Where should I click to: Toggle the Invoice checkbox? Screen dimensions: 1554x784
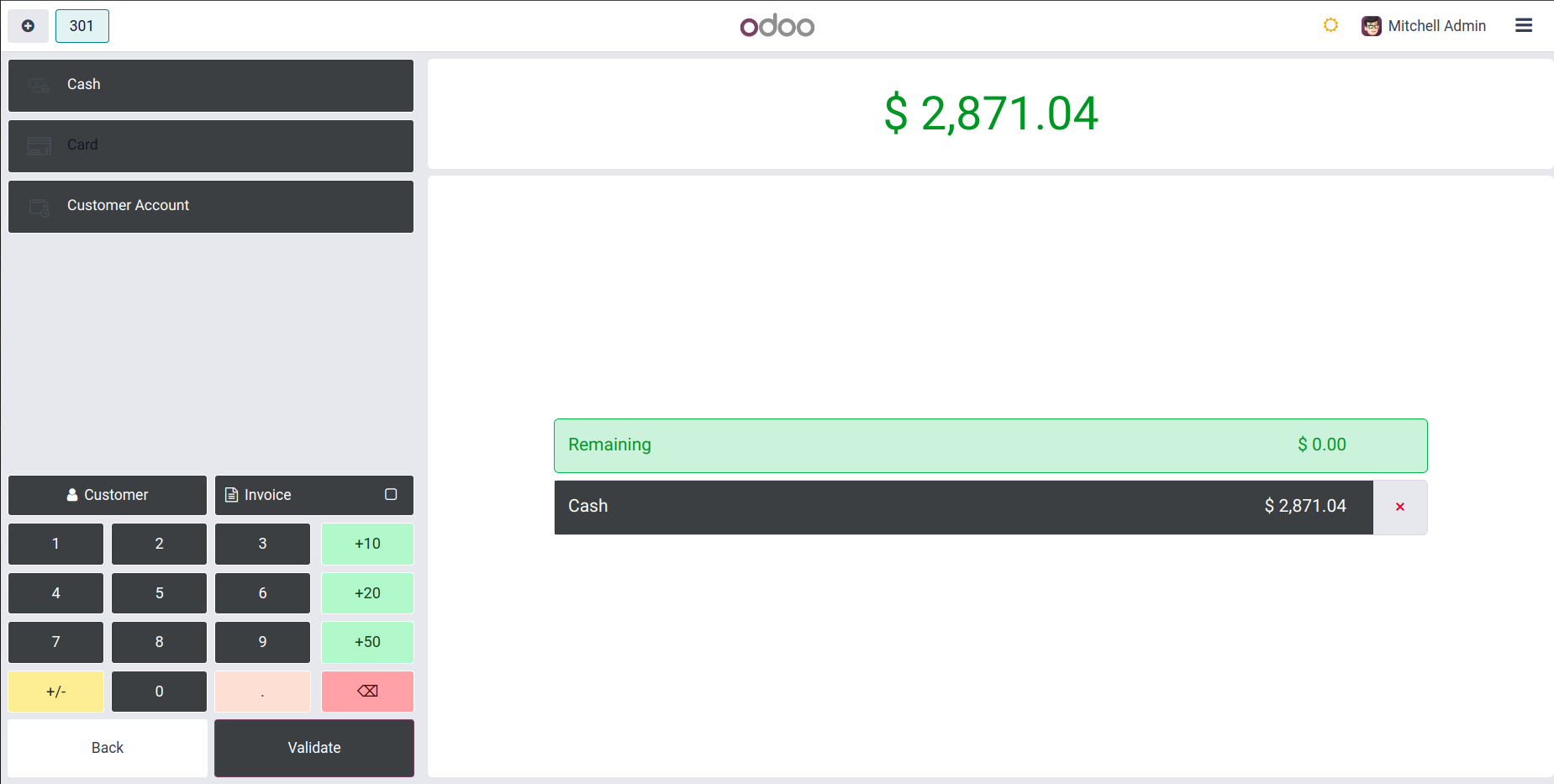391,495
